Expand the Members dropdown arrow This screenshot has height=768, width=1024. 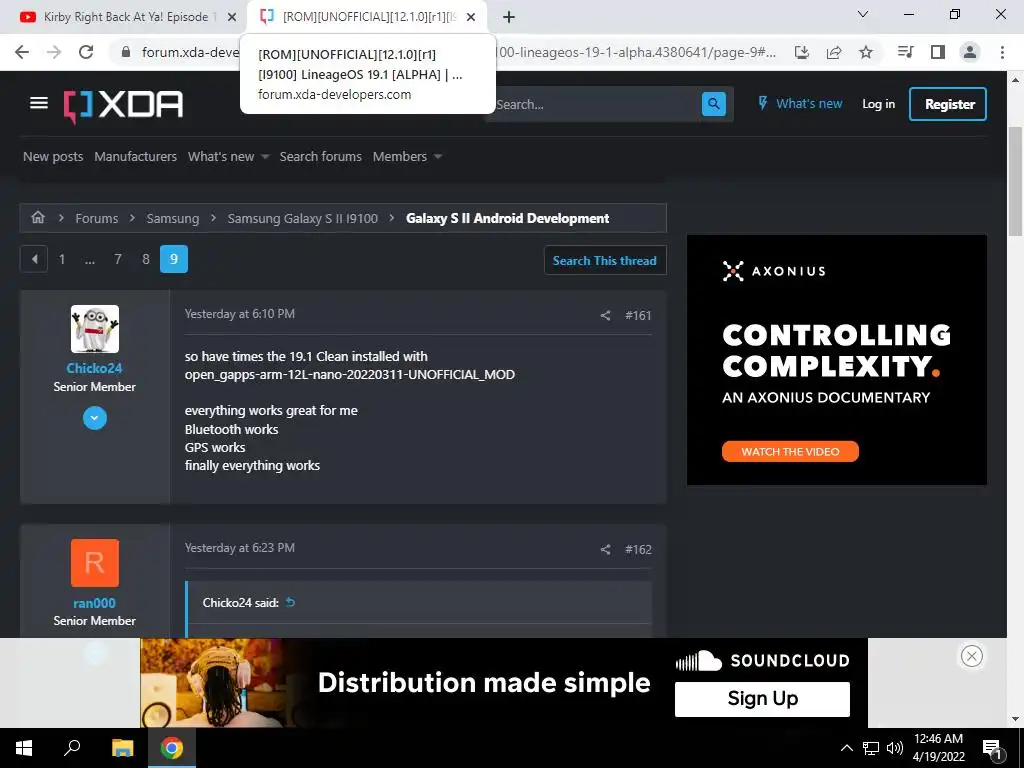(x=438, y=157)
